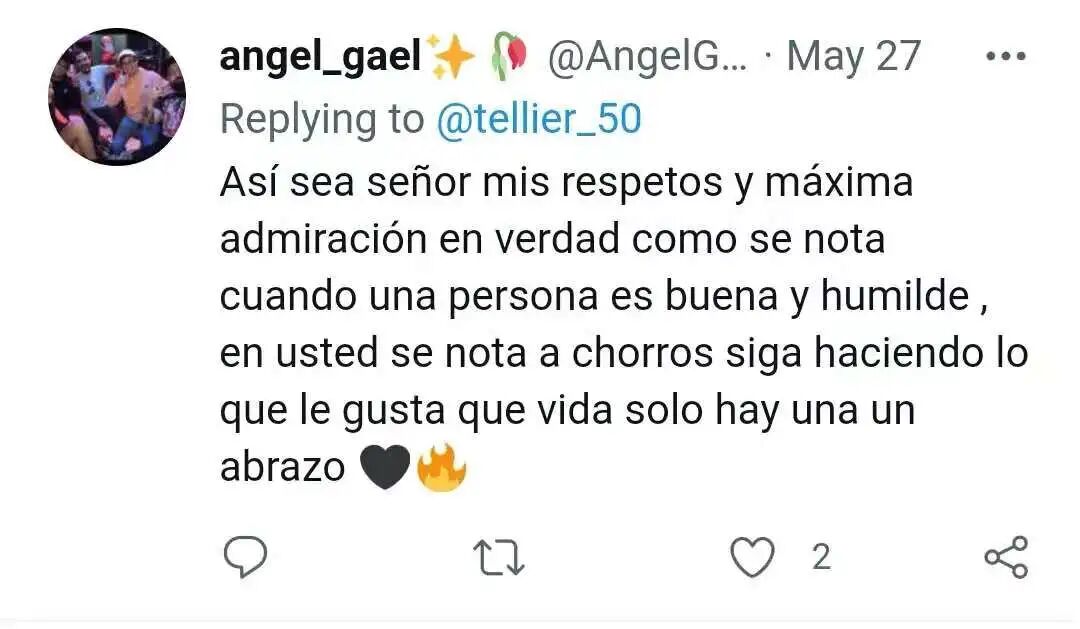The image size is (1080, 629).
Task: Click the word 'humilde' in the tweet
Action: pyautogui.click(x=895, y=296)
